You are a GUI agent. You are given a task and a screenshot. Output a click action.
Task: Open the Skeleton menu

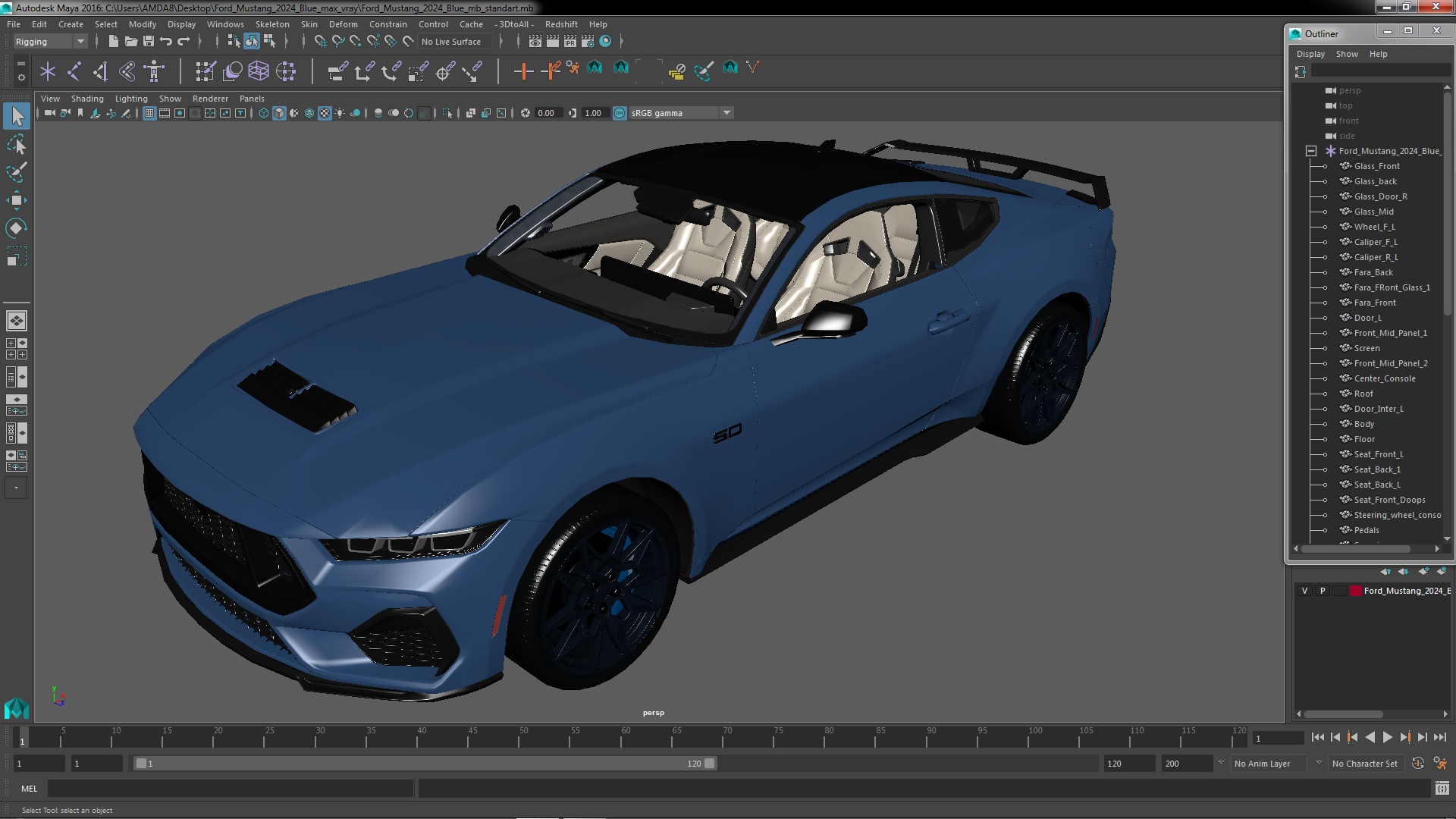pyautogui.click(x=272, y=24)
